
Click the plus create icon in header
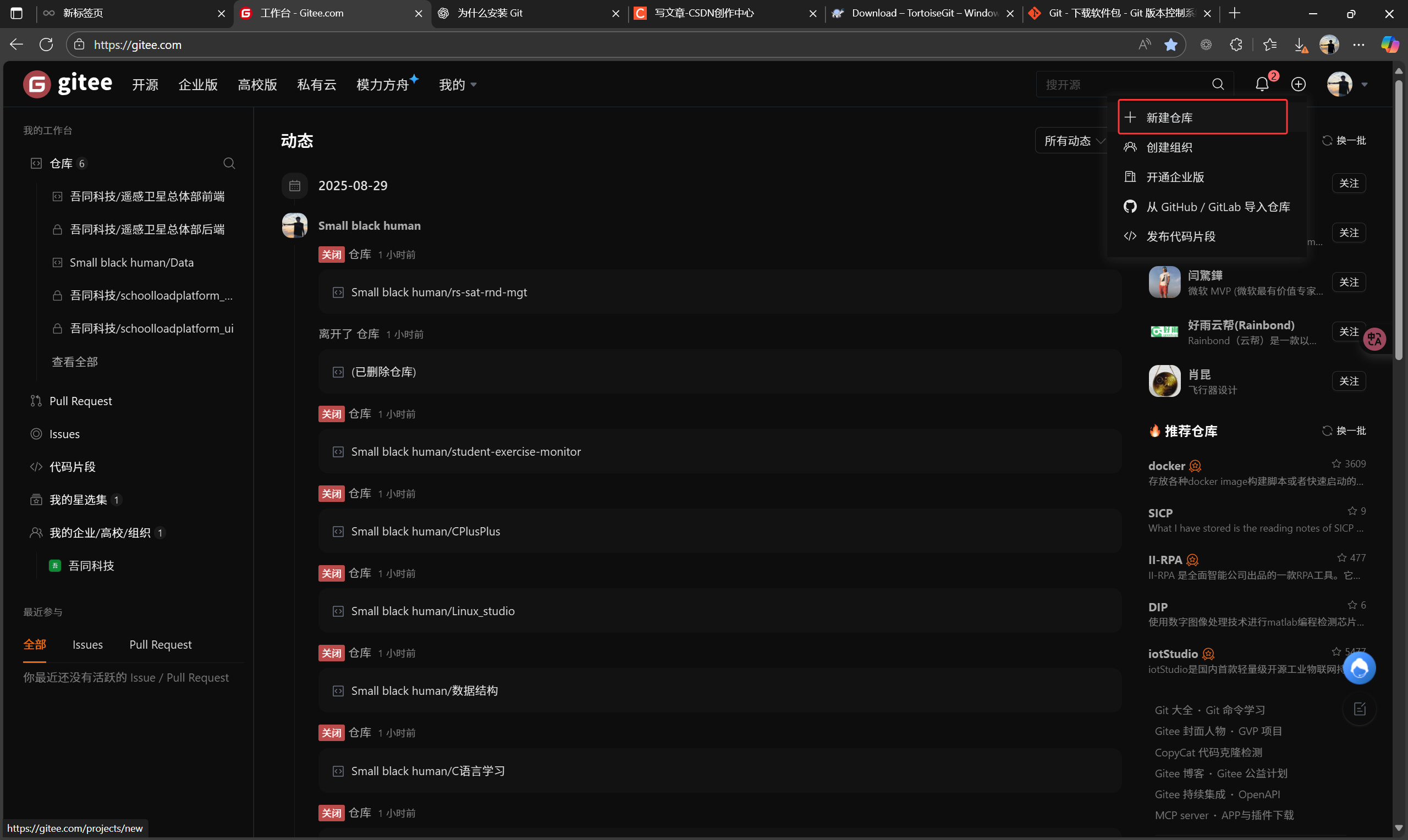click(1298, 84)
